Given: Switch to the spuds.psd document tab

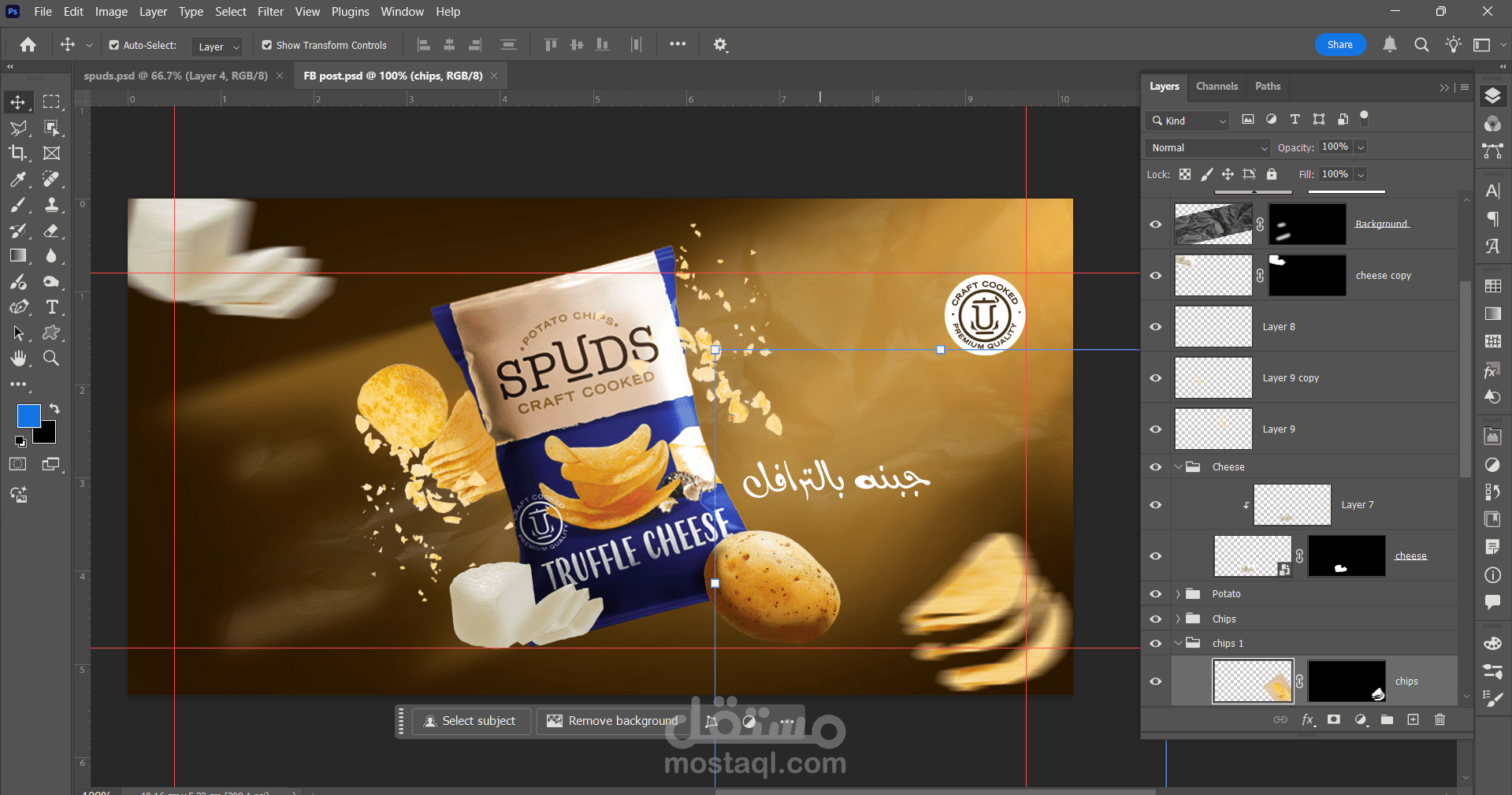Looking at the screenshot, I should point(176,76).
